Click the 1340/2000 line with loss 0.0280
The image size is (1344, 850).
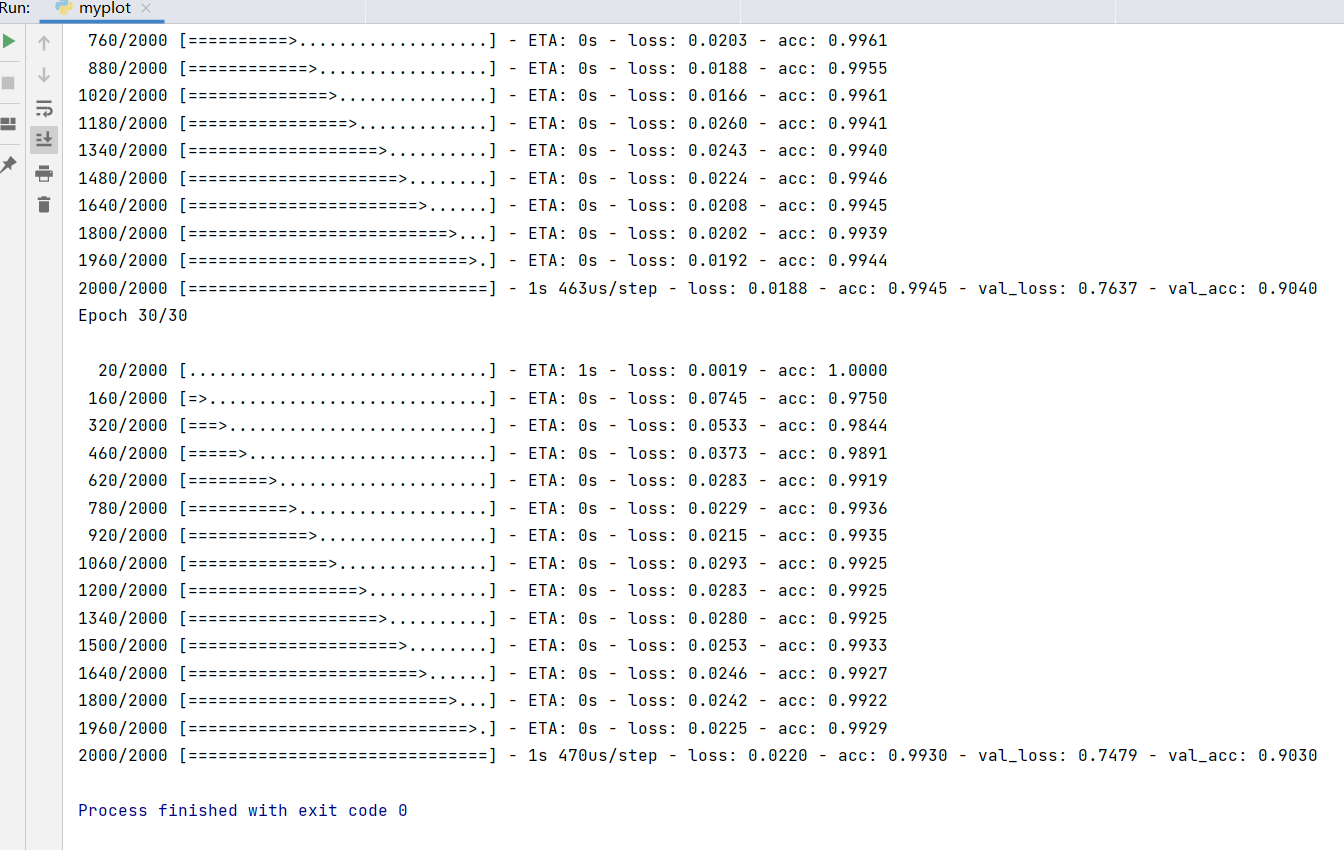point(483,619)
